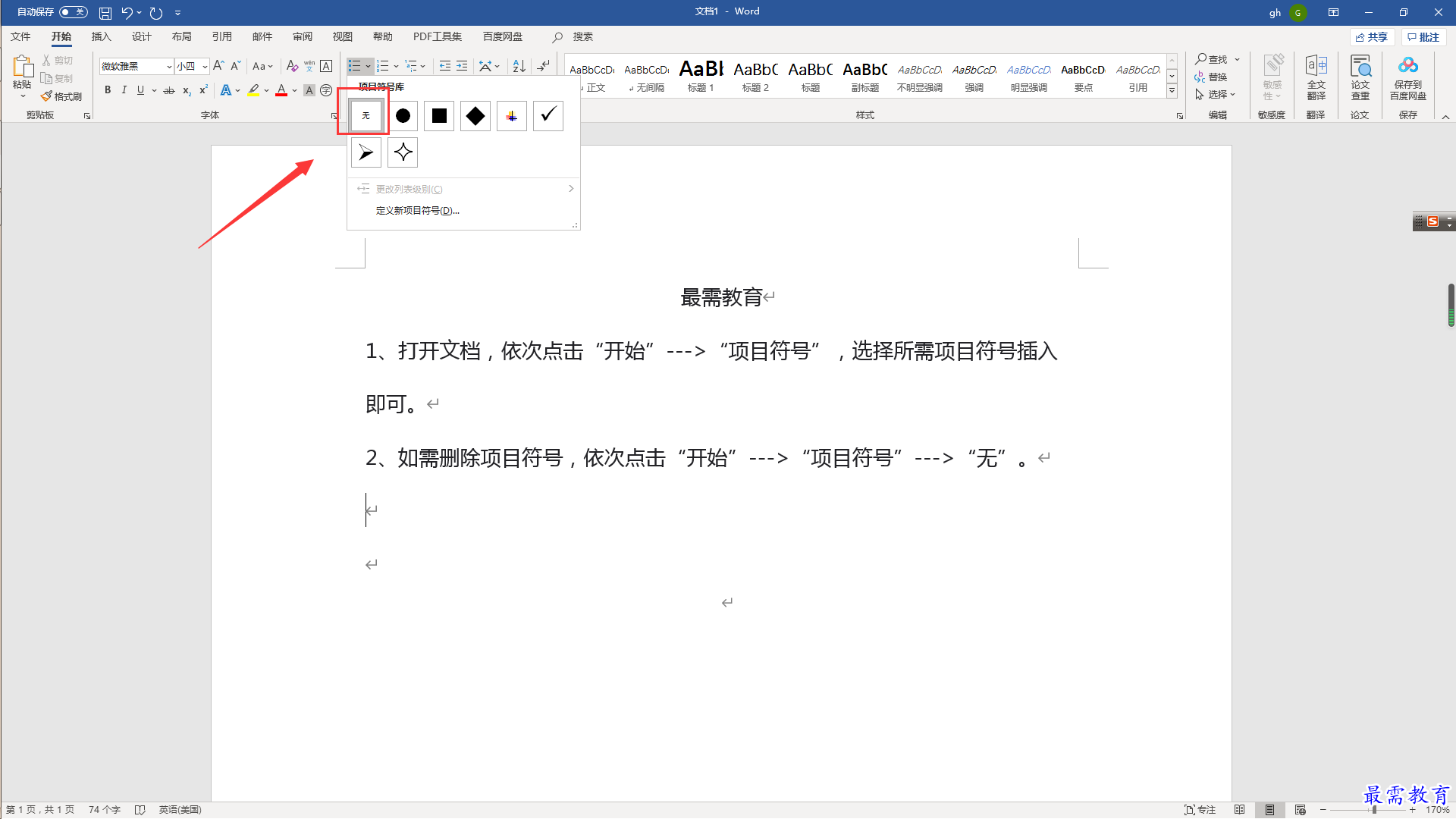Image resolution: width=1456 pixels, height=819 pixels.
Task: Click the Format Painter (格式刷) tool
Action: click(x=61, y=96)
